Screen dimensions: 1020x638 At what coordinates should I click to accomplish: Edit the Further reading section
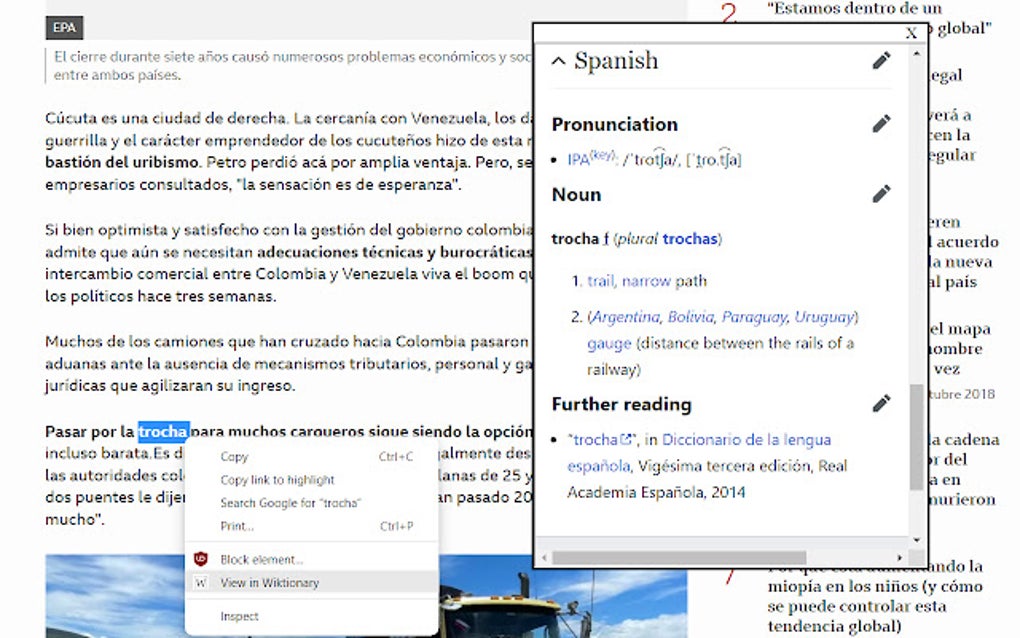pyautogui.click(x=881, y=404)
